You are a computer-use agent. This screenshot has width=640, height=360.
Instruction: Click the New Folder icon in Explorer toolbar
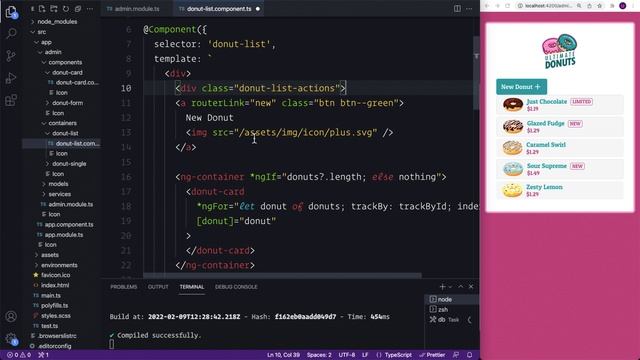[x=54, y=9]
